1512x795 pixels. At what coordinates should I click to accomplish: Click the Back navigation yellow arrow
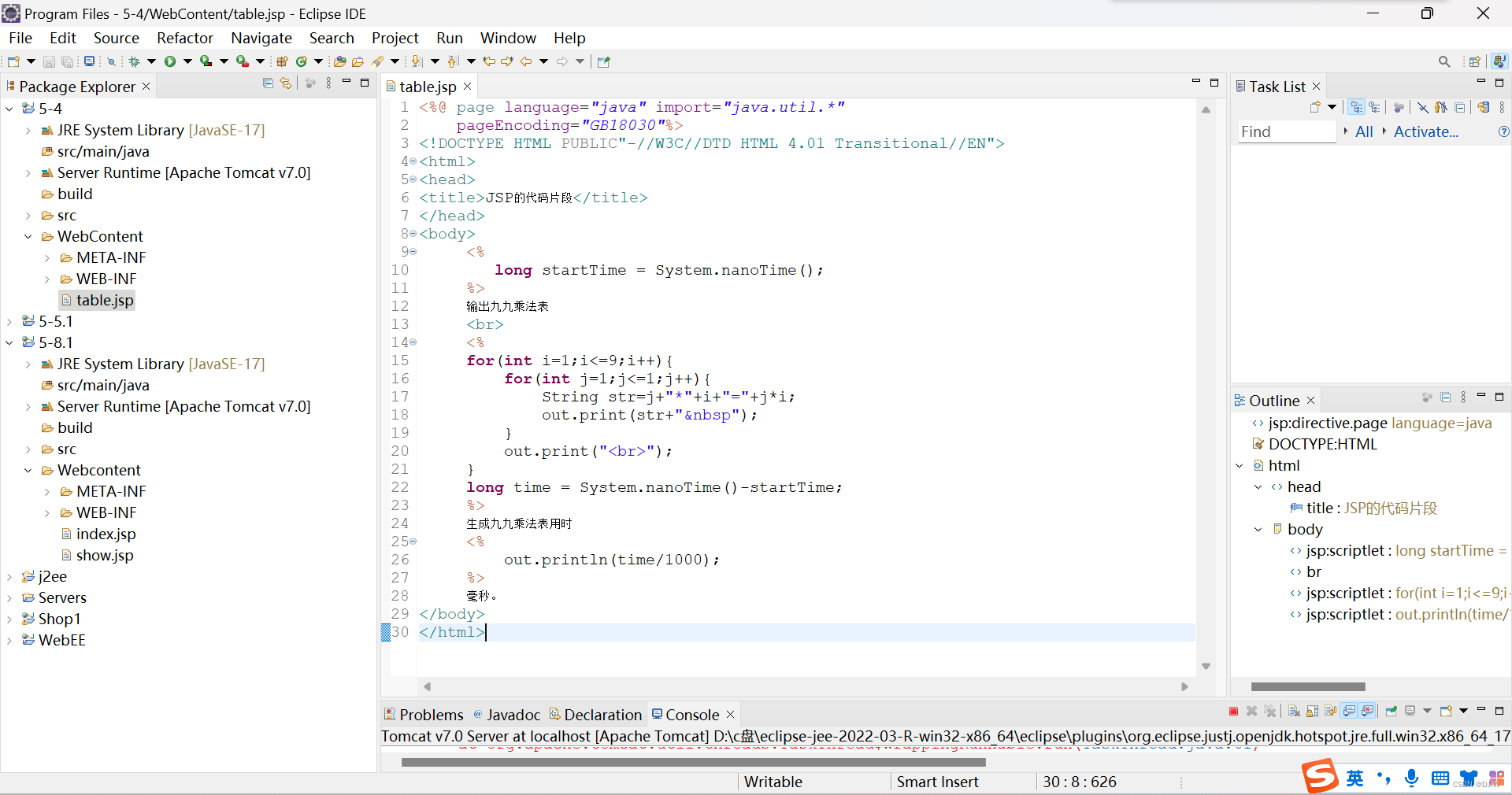click(526, 61)
